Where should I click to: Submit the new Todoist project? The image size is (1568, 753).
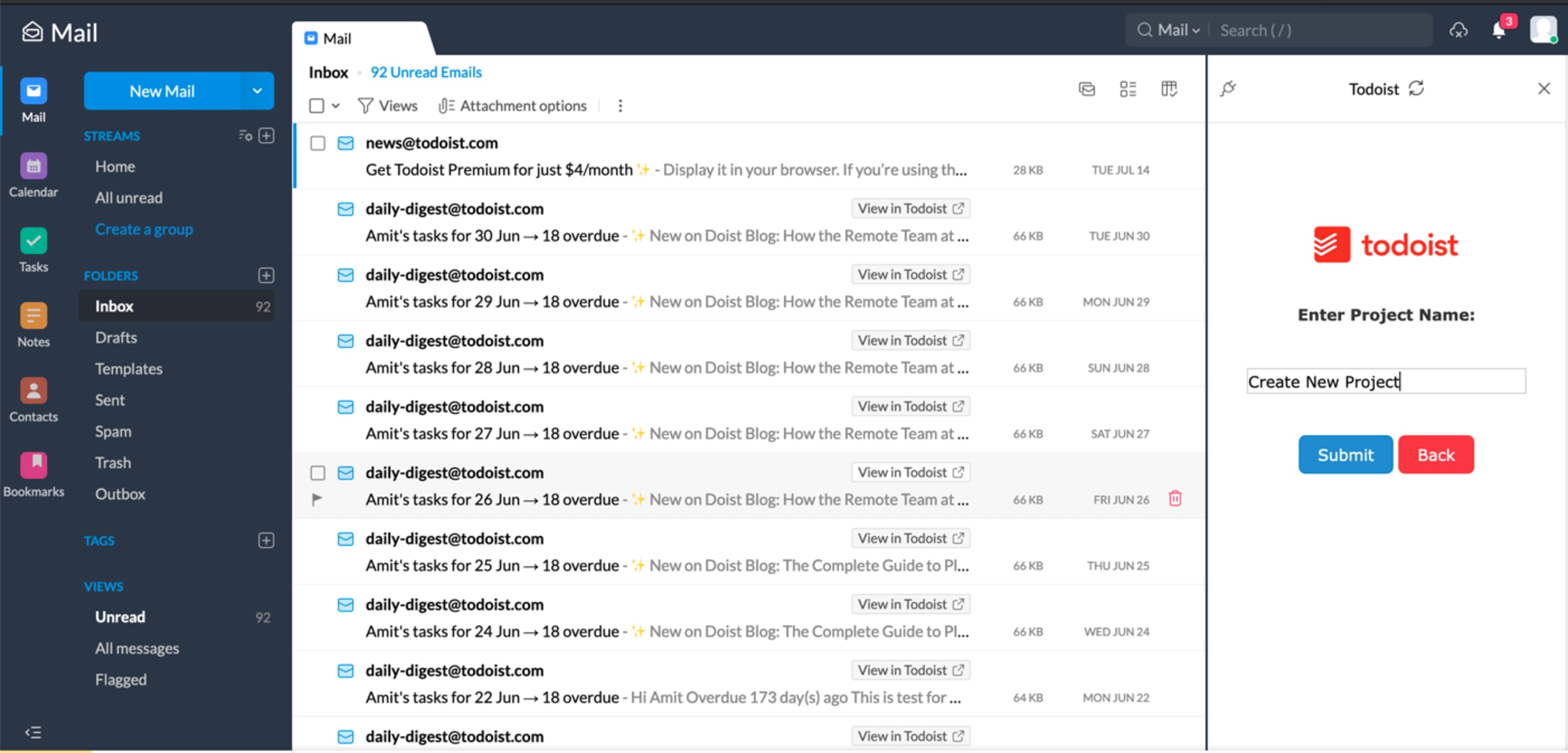[1345, 454]
